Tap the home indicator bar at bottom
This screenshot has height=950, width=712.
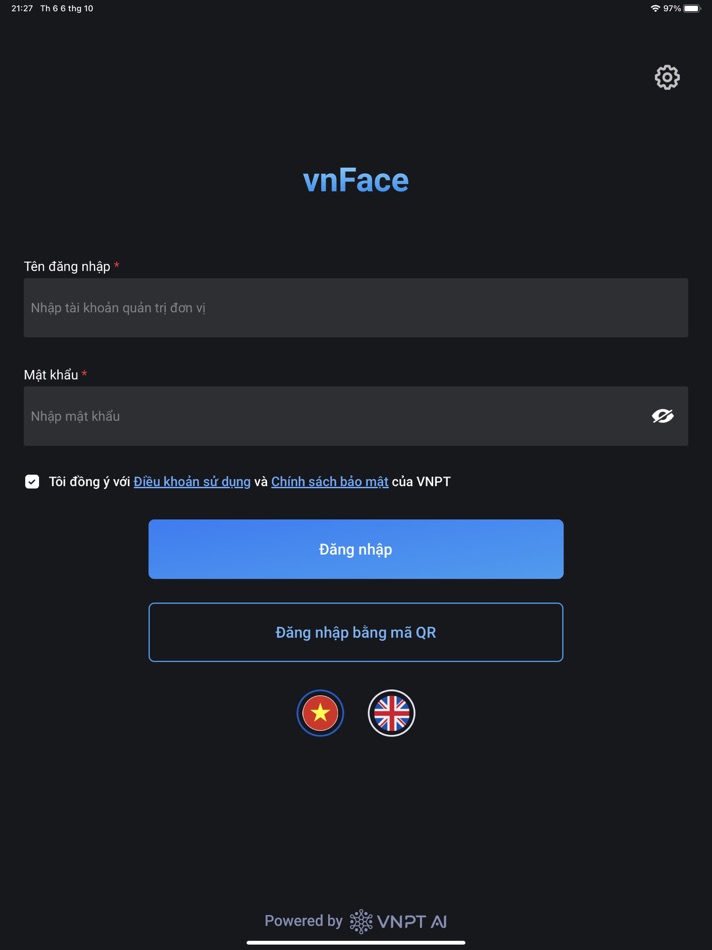355,943
